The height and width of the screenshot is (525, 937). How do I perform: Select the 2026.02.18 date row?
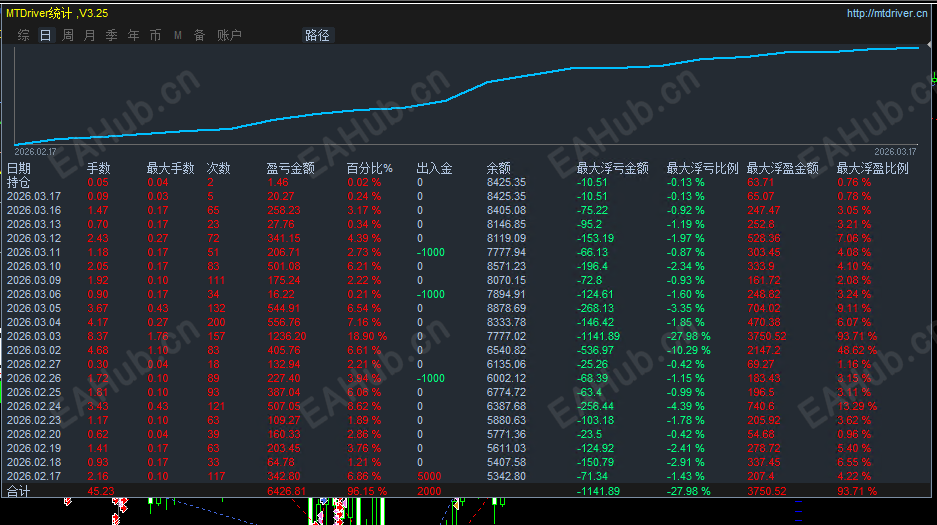[x=33, y=462]
